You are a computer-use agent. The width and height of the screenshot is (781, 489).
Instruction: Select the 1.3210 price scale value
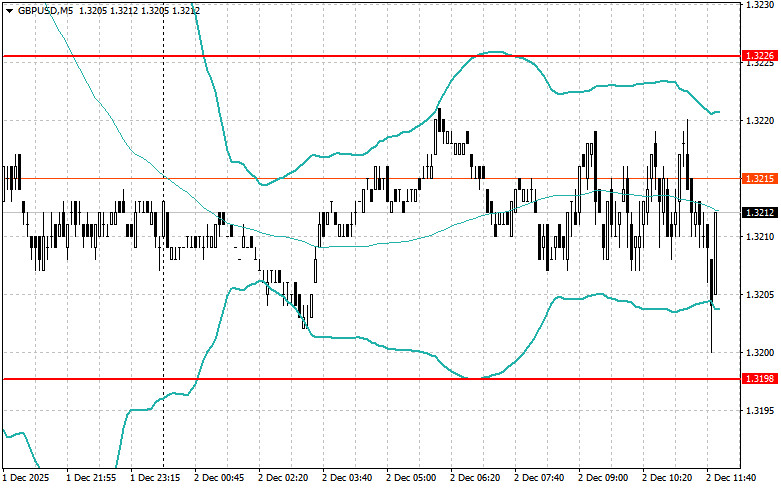760,237
